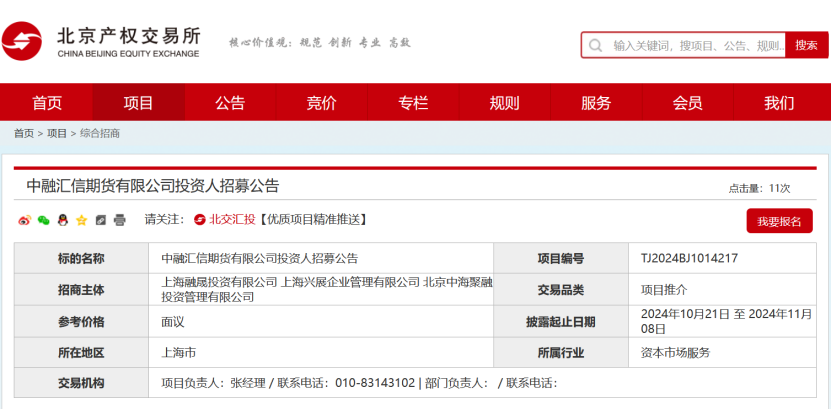Viewport: 831px width, 409px height.
Task: Open the 我们 navigation tab
Action: 779,103
